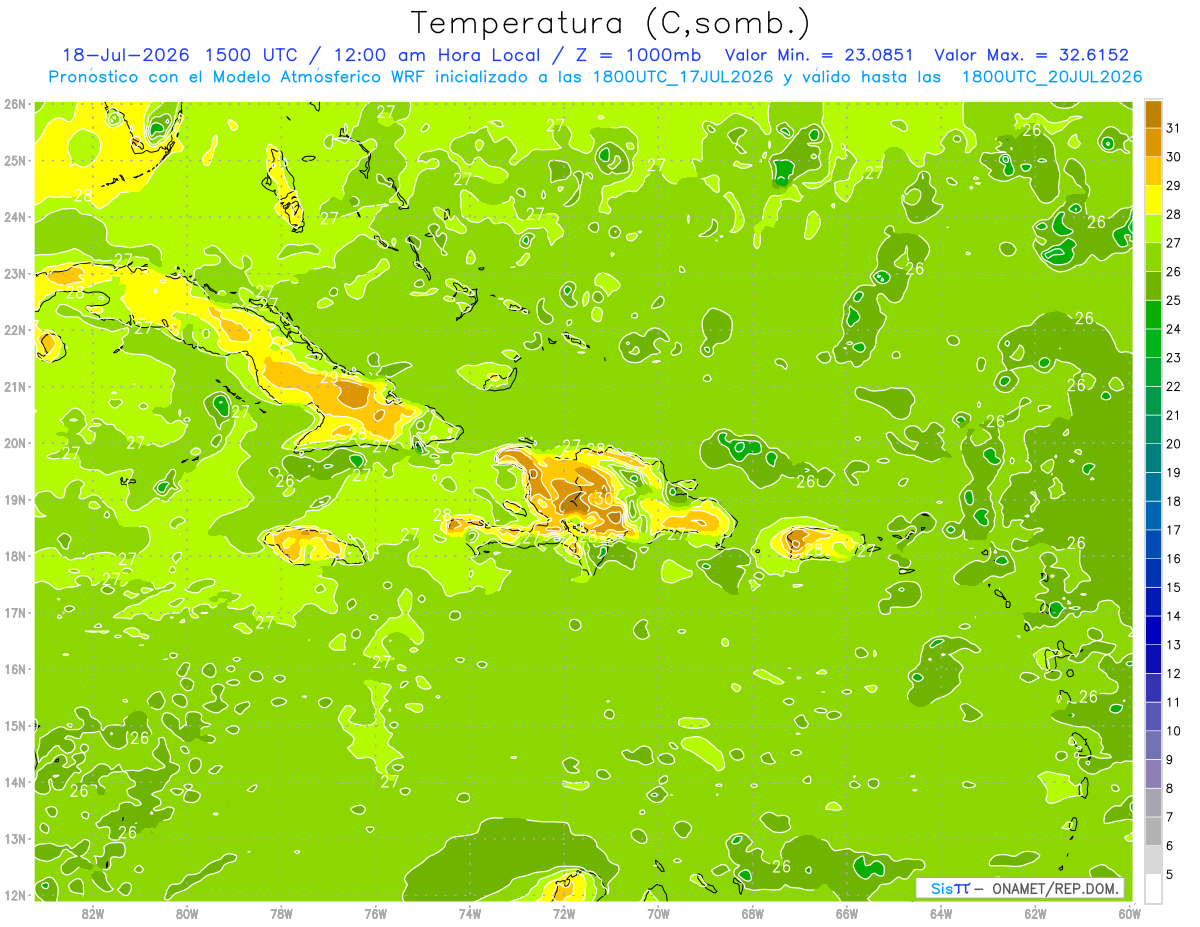
Task: Click the 22N latitude axis label
Action: coord(14,330)
